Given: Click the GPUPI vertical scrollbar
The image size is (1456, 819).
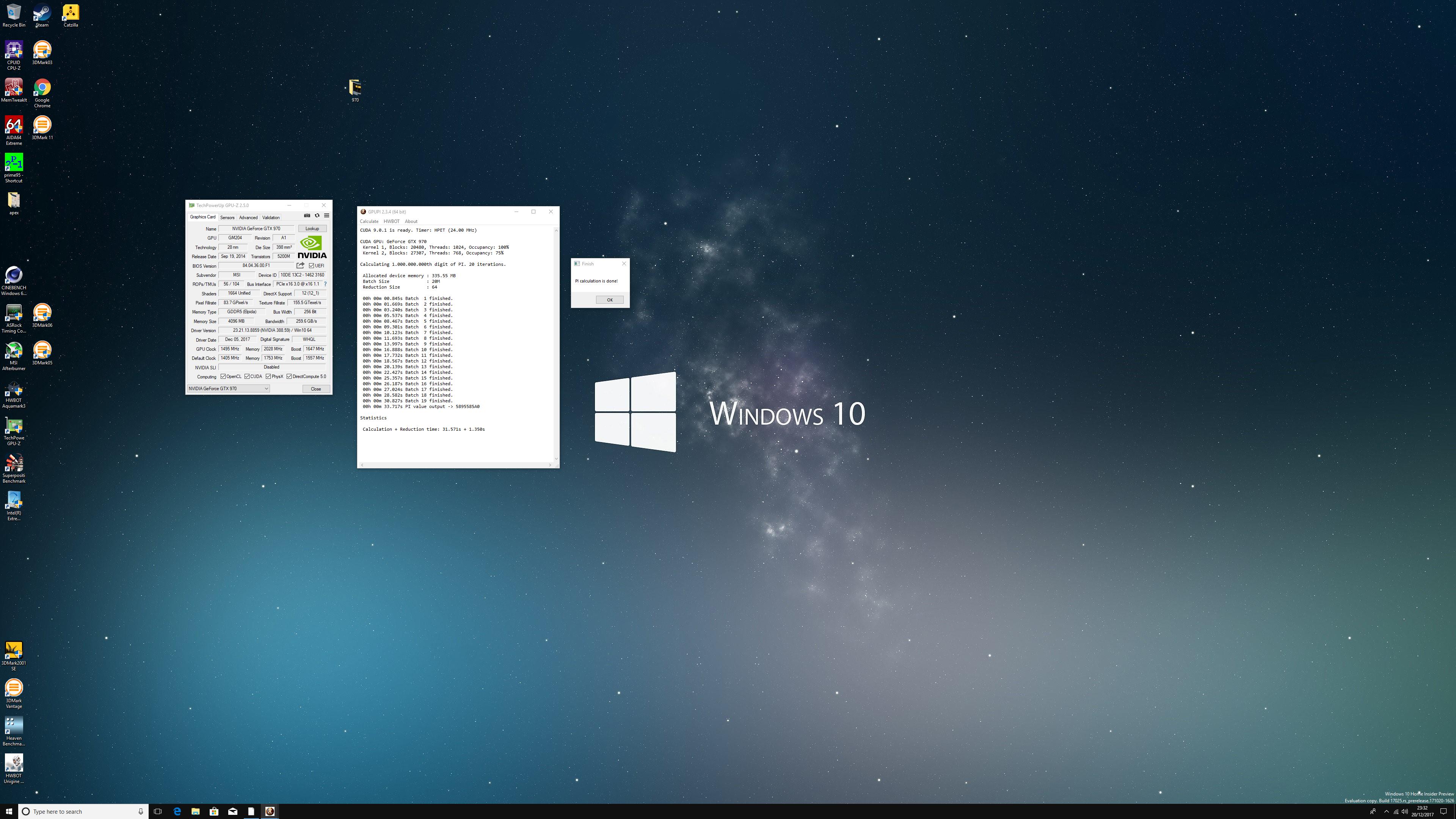Looking at the screenshot, I should (556, 345).
